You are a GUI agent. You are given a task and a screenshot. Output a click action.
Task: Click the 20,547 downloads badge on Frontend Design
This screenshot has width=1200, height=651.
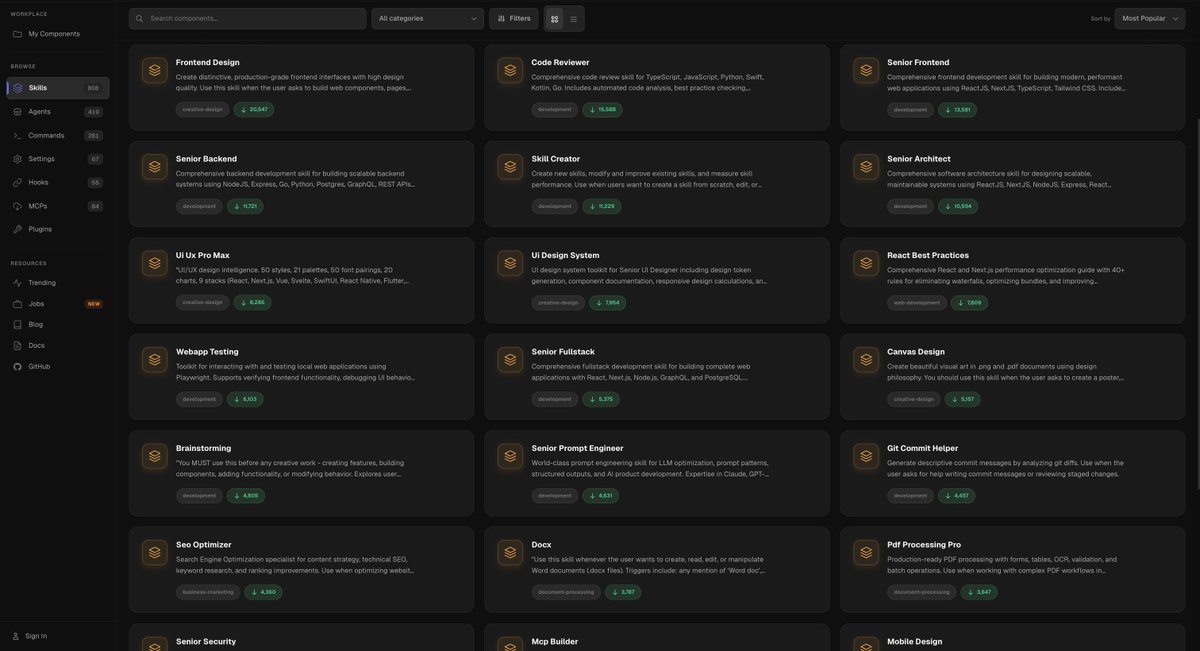tap(254, 110)
